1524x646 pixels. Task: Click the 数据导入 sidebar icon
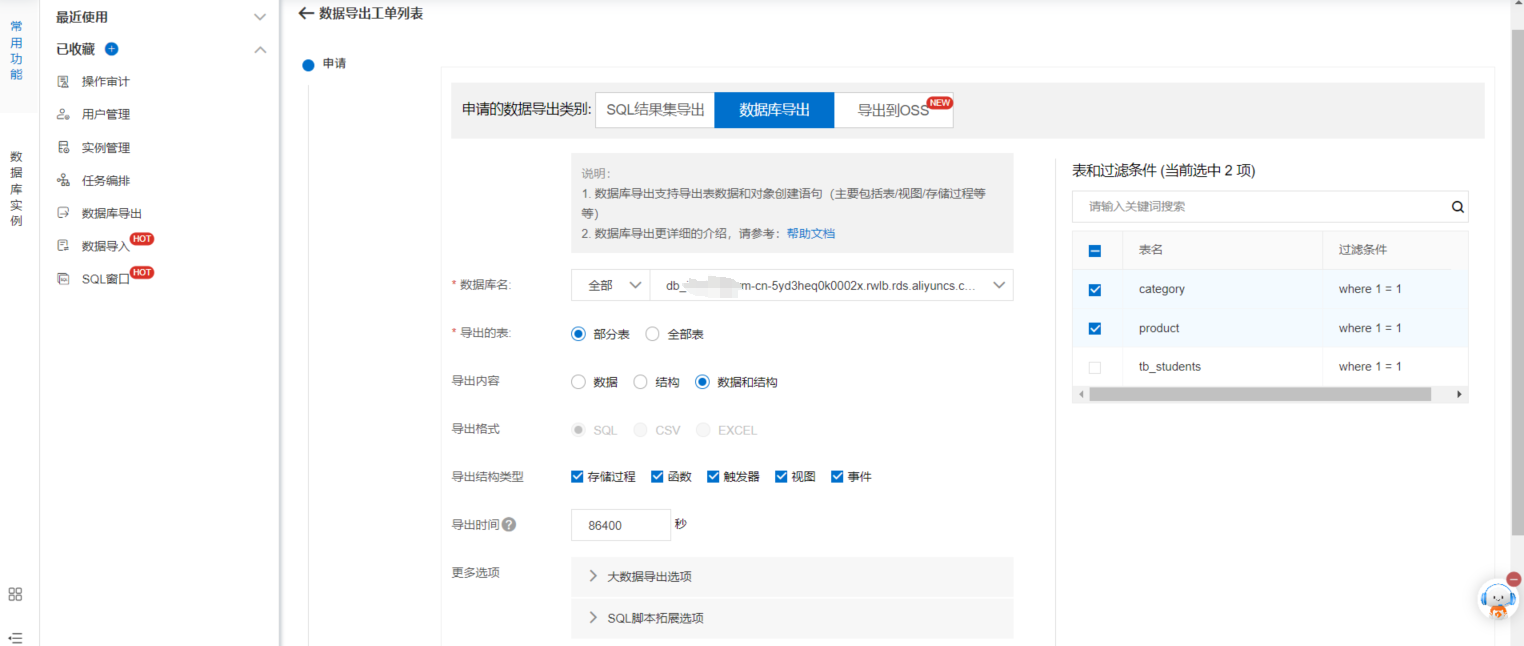pyautogui.click(x=63, y=246)
